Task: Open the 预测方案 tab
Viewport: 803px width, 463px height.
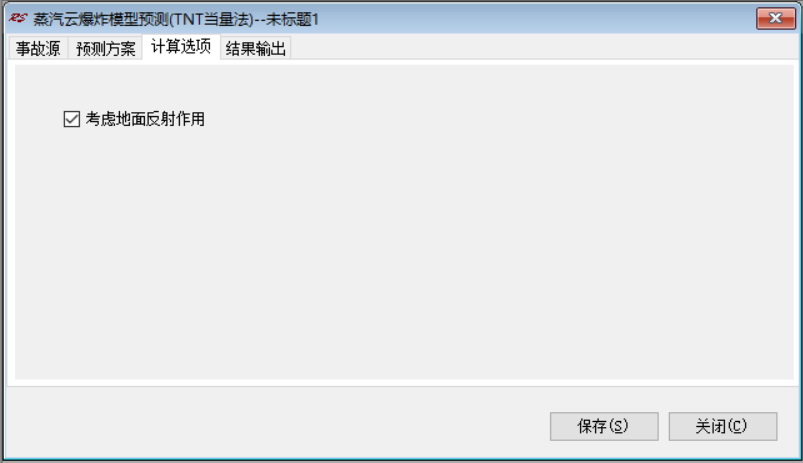Action: pyautogui.click(x=105, y=49)
